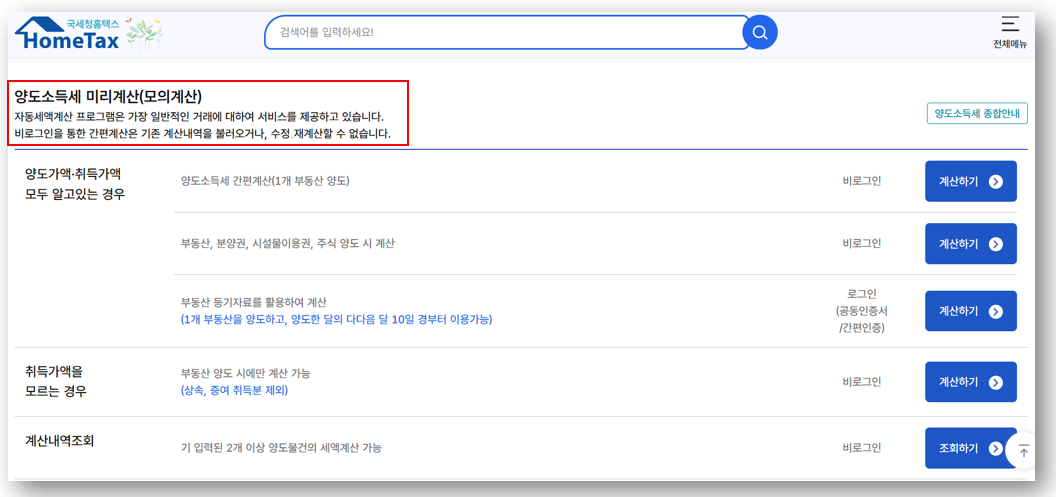The width and height of the screenshot is (1056, 497).
Task: Click 비로그인 label in 계산내역조회 row
Action: pyautogui.click(x=861, y=447)
